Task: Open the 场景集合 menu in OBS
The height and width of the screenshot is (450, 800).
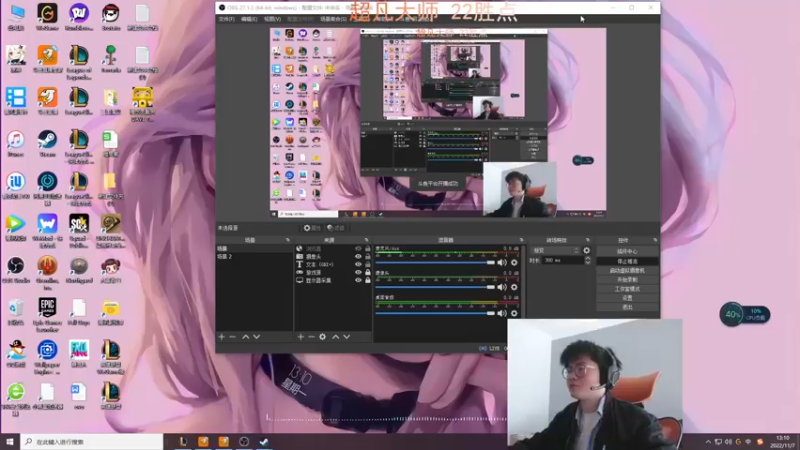Action: pyautogui.click(x=333, y=19)
